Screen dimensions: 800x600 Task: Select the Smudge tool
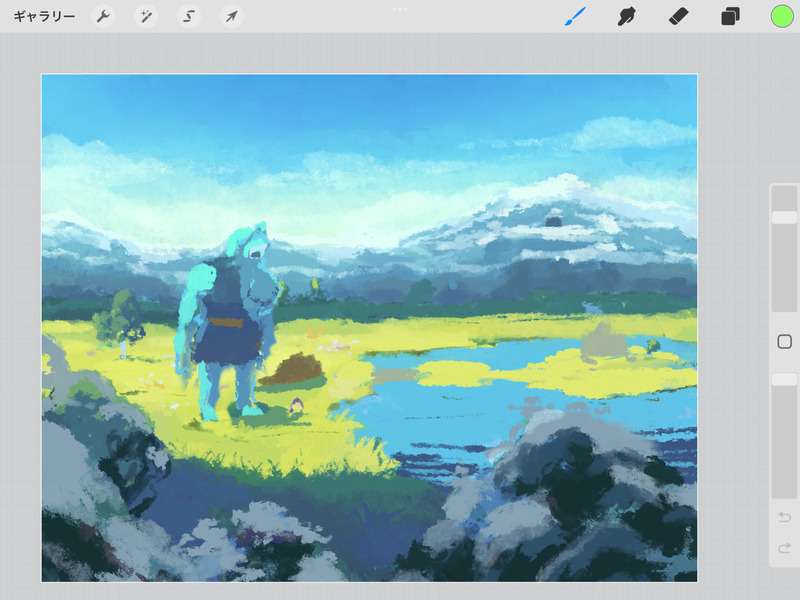[x=627, y=16]
